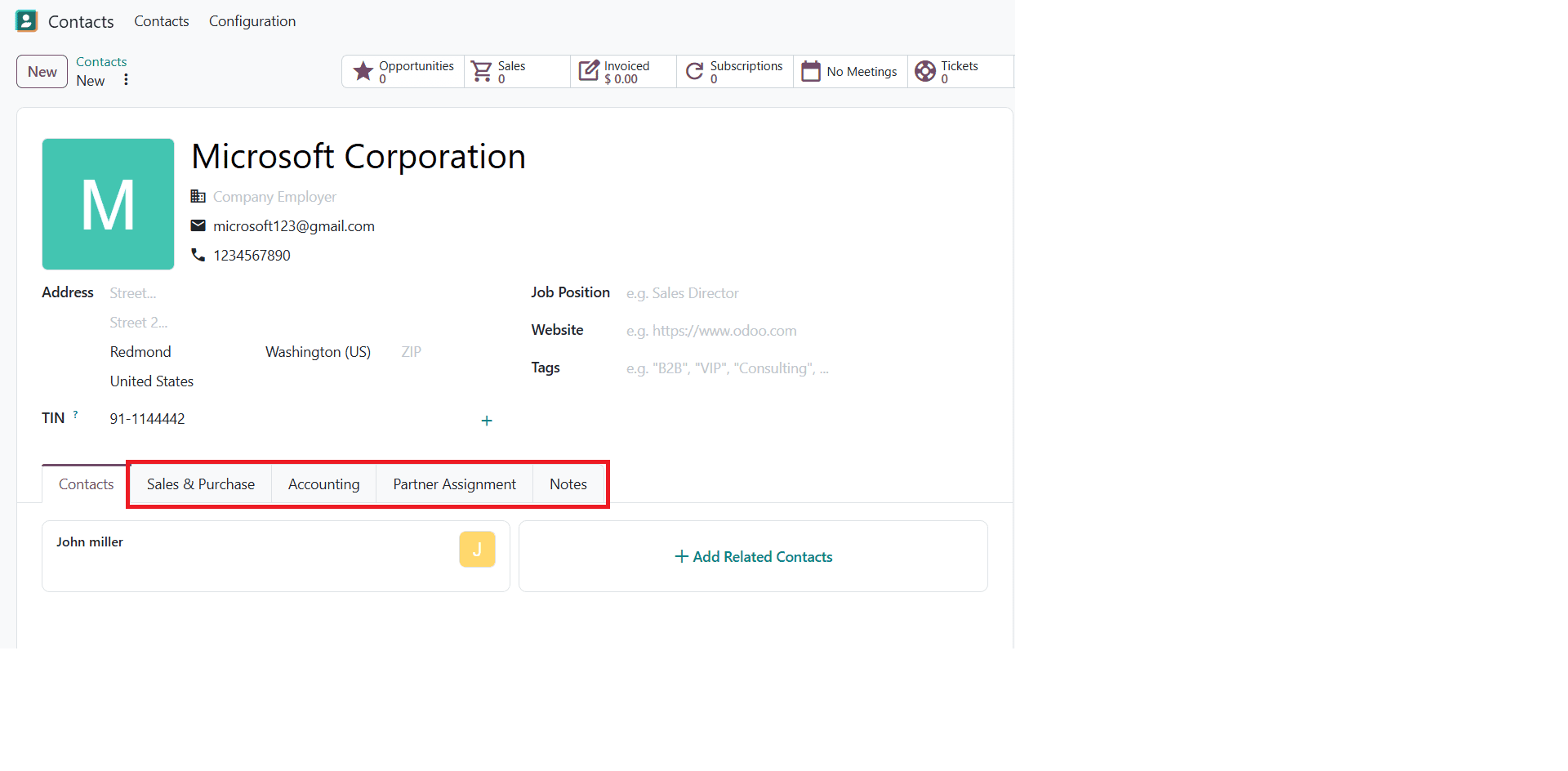Click the three-dot actions menu icon
Screen dimensions: 1568x771
pyautogui.click(x=126, y=80)
